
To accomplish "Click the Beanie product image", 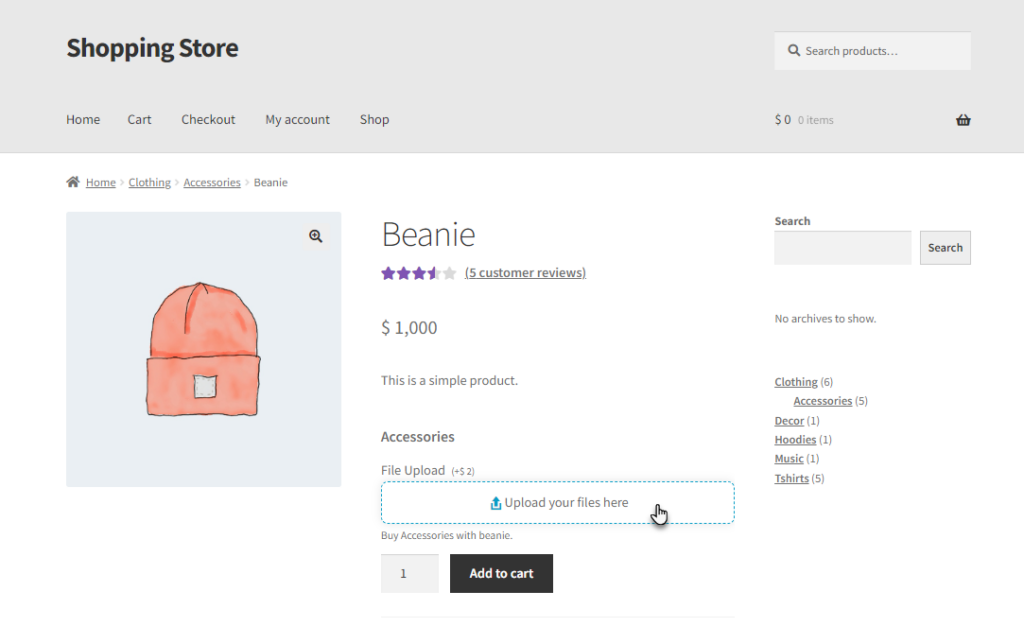I will click(204, 349).
